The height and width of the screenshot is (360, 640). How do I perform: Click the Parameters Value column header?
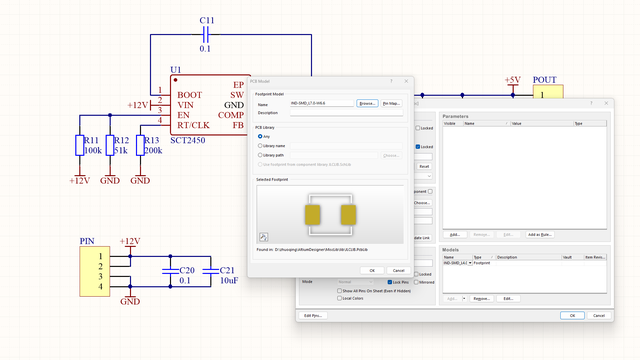[x=542, y=123]
